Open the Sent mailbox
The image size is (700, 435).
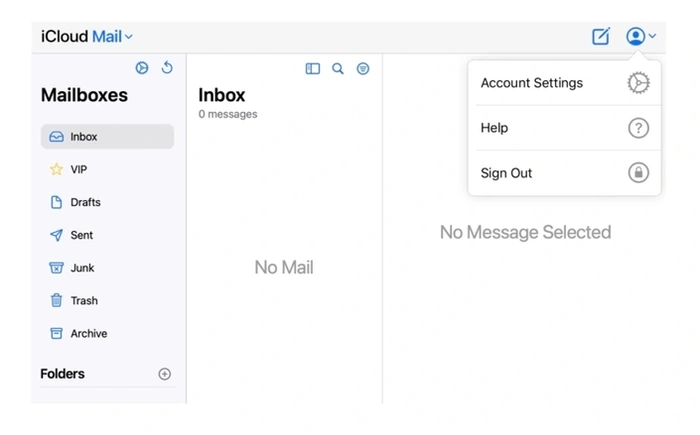coord(107,235)
